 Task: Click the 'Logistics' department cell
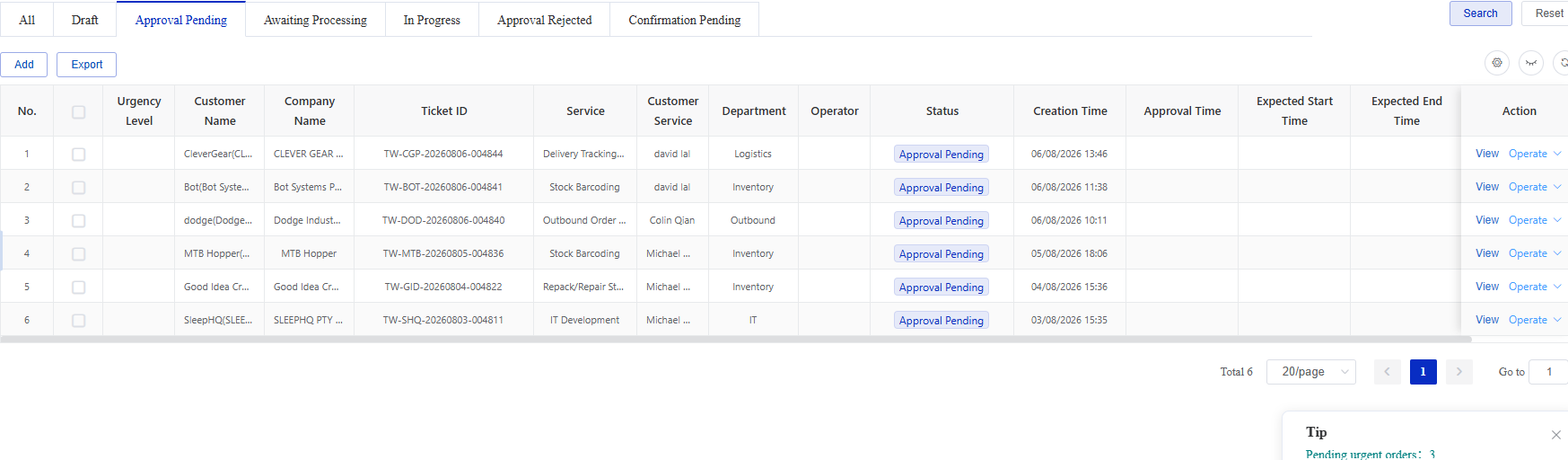(753, 154)
